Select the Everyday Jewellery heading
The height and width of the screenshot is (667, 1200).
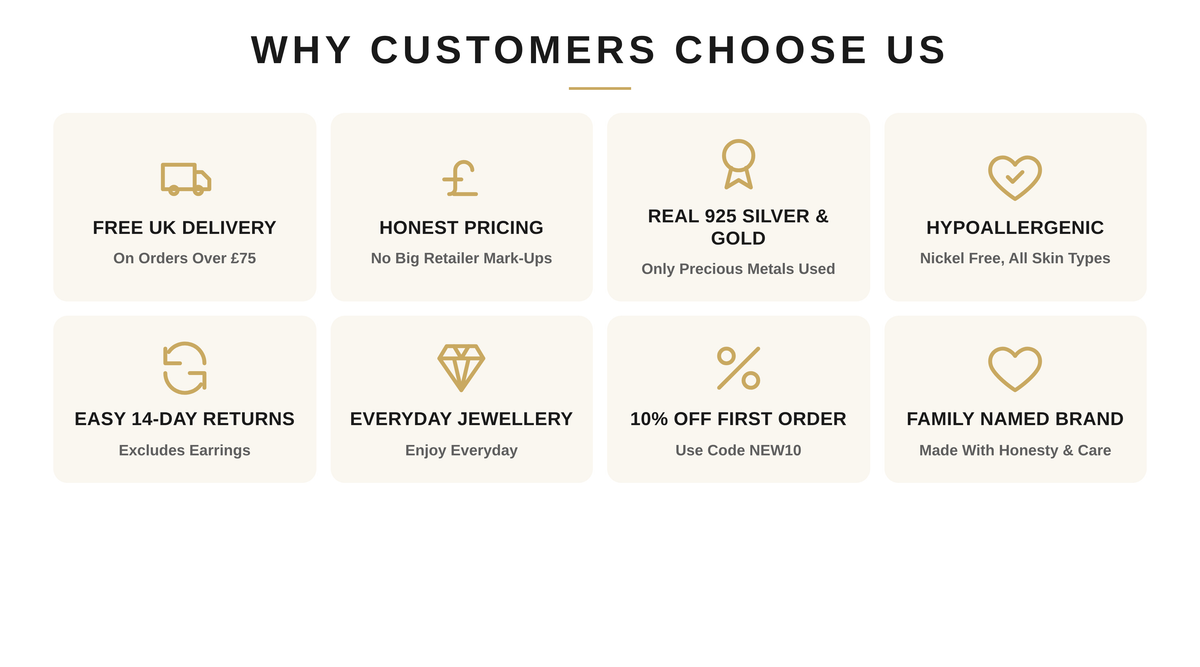coord(461,419)
